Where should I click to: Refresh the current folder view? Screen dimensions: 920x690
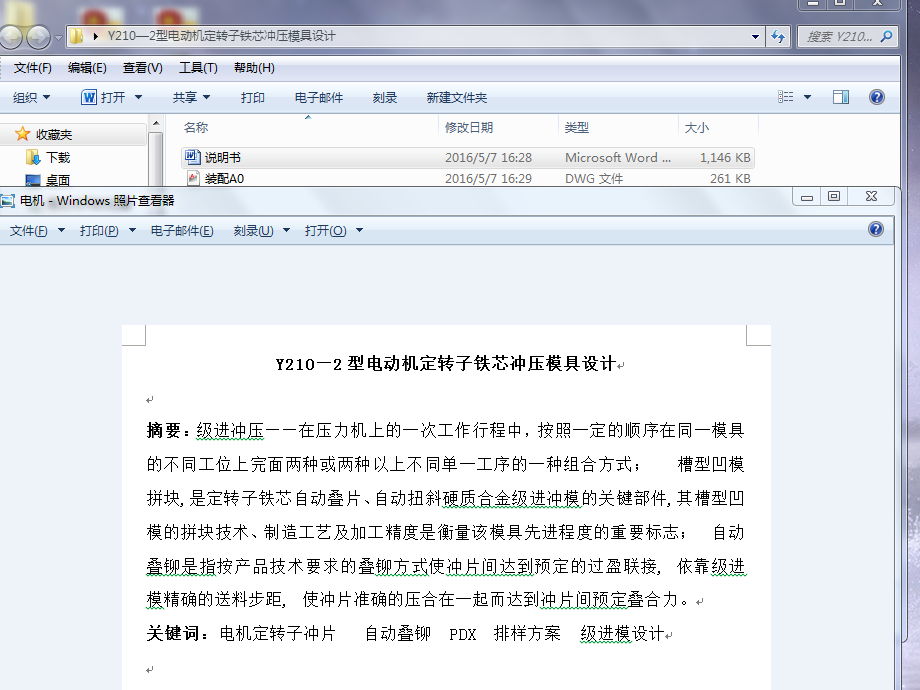[x=778, y=35]
